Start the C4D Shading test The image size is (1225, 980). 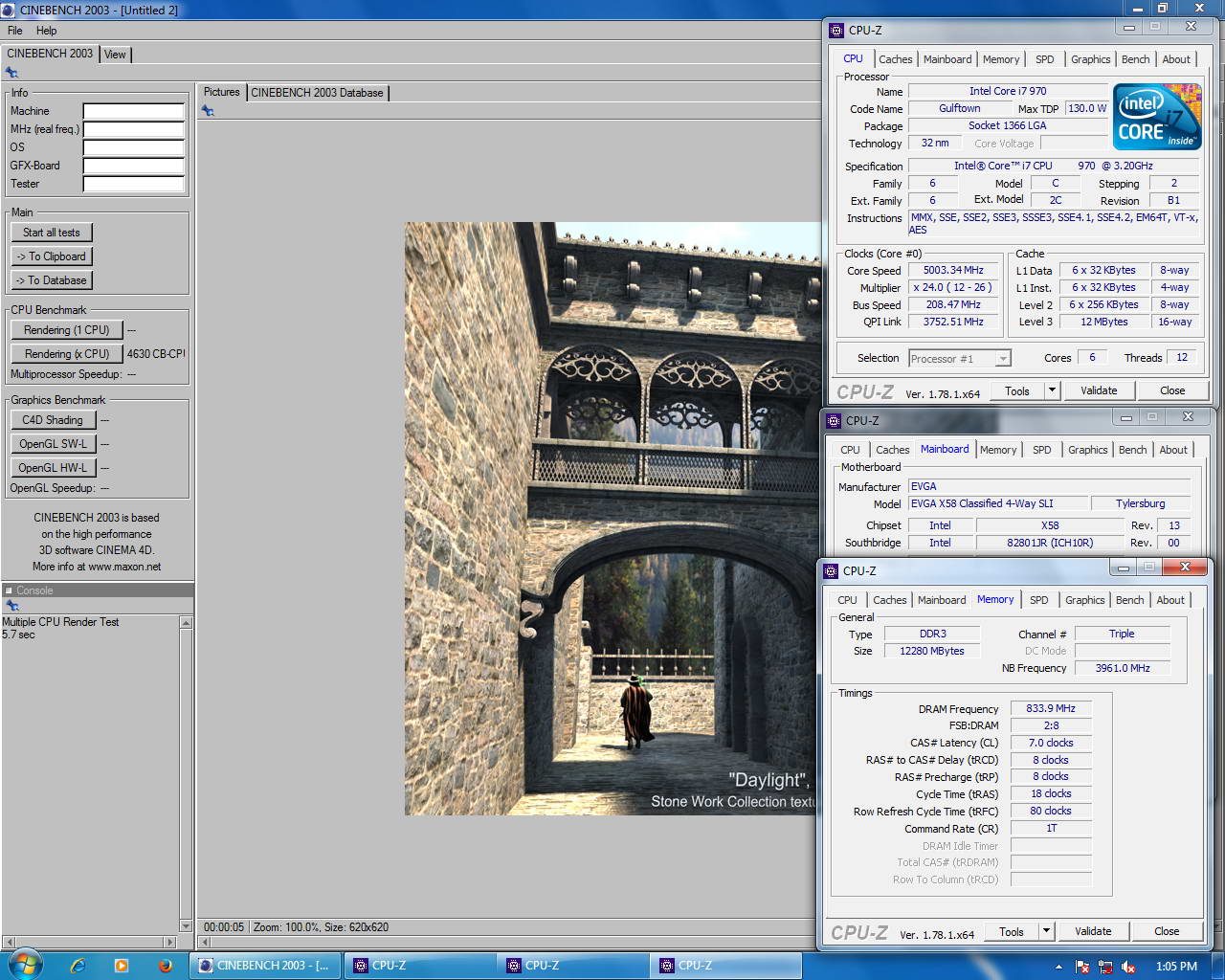coord(53,420)
